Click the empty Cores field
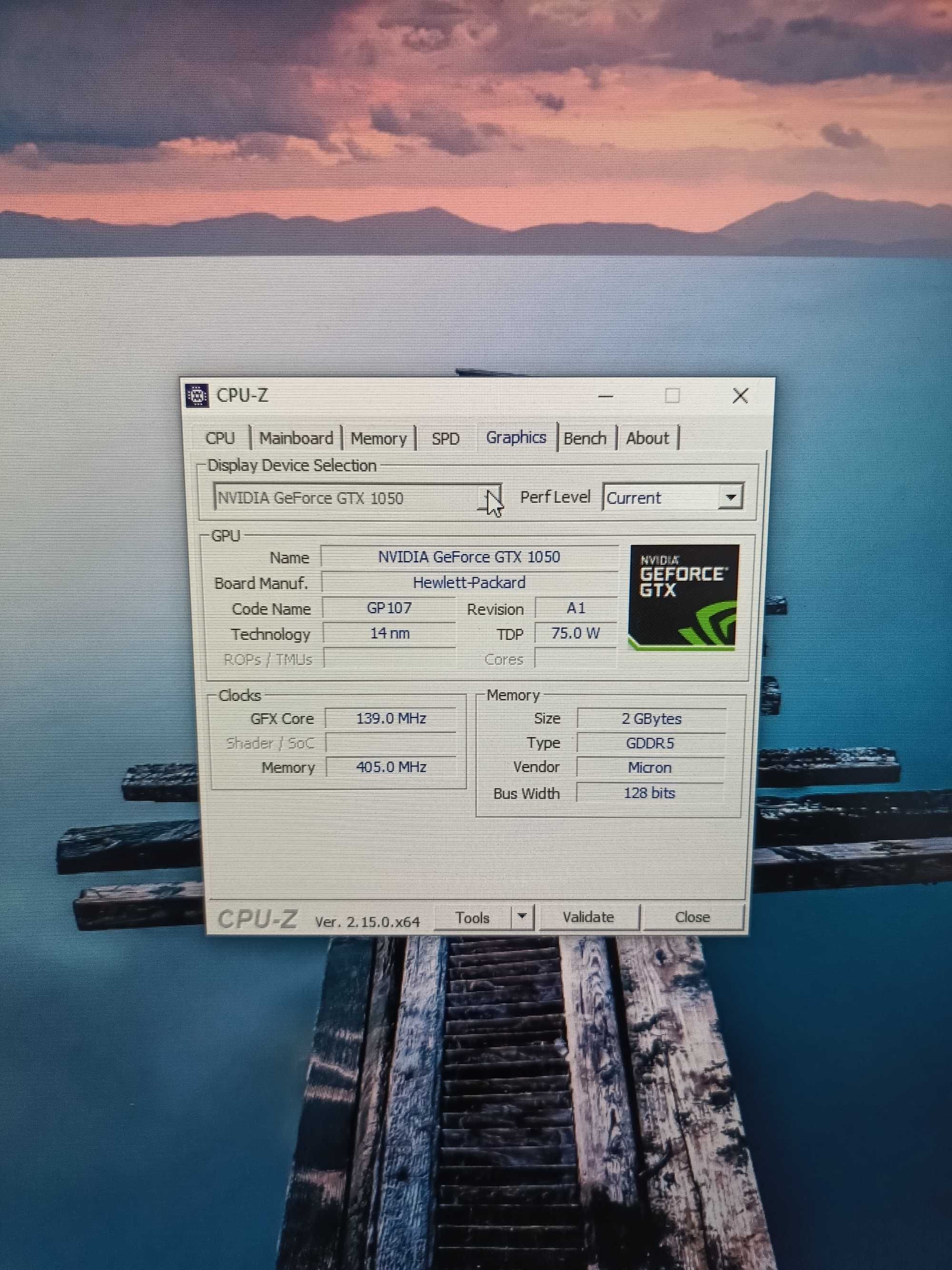This screenshot has width=952, height=1270. click(575, 659)
